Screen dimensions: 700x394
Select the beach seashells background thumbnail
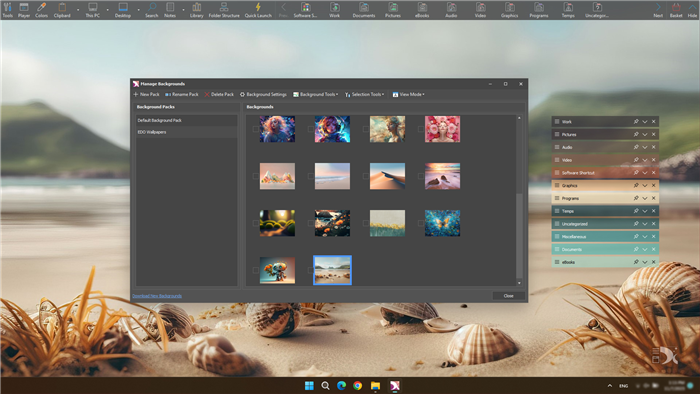[333, 270]
